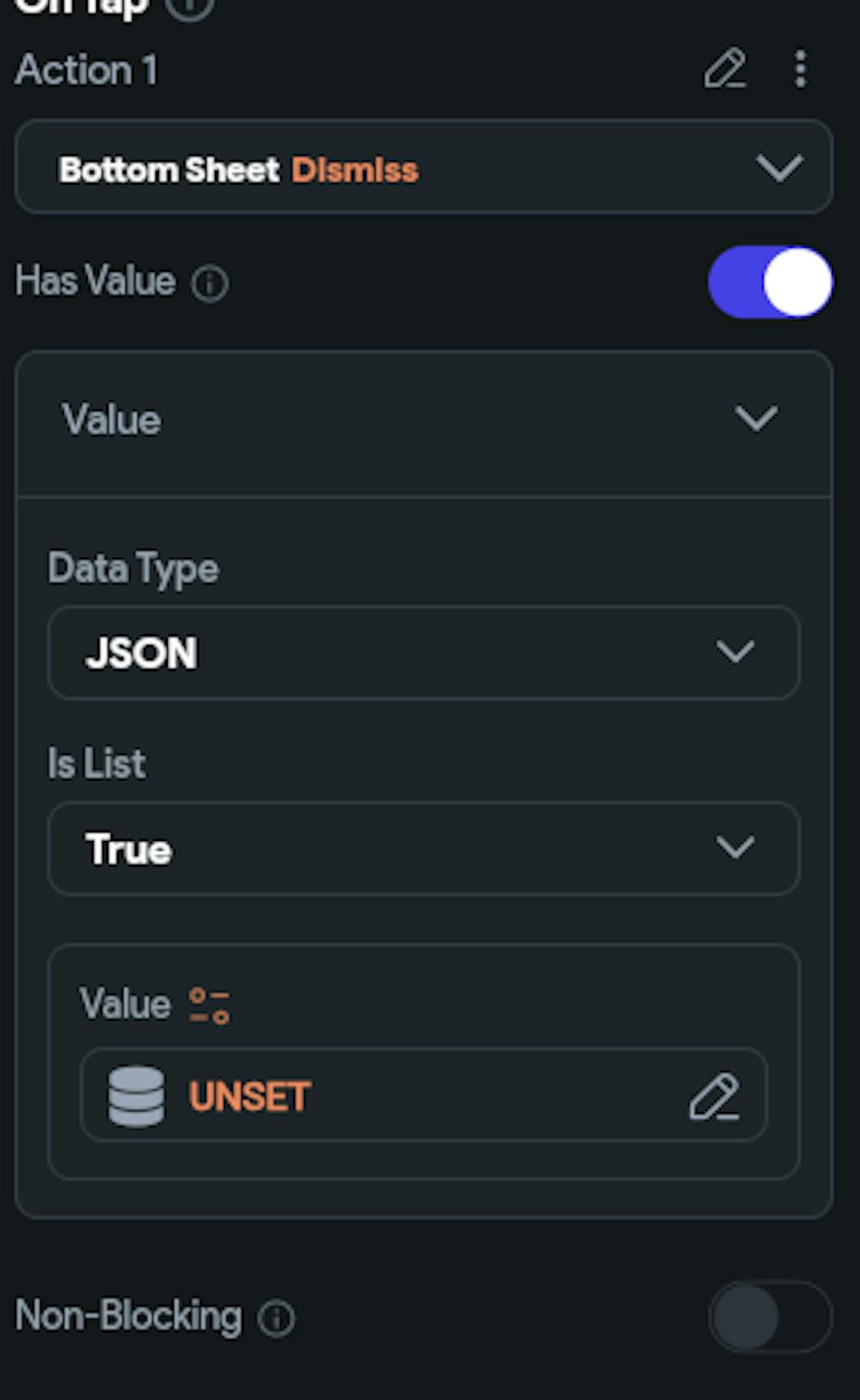The width and height of the screenshot is (860, 1400).
Task: Open the Bottom Sheet Dismiss action dropdown
Action: pyautogui.click(x=423, y=168)
